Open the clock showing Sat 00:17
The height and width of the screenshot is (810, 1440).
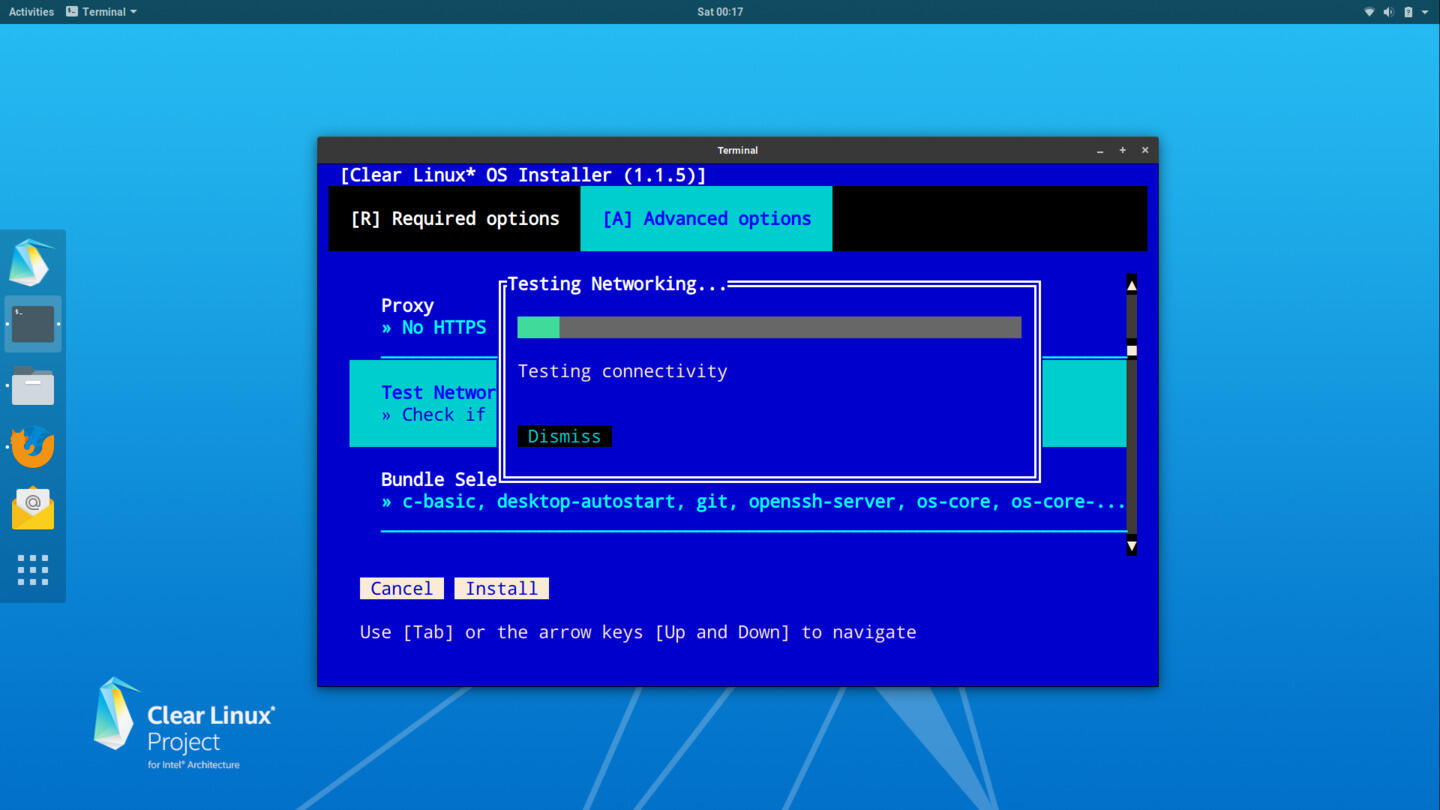tap(720, 12)
